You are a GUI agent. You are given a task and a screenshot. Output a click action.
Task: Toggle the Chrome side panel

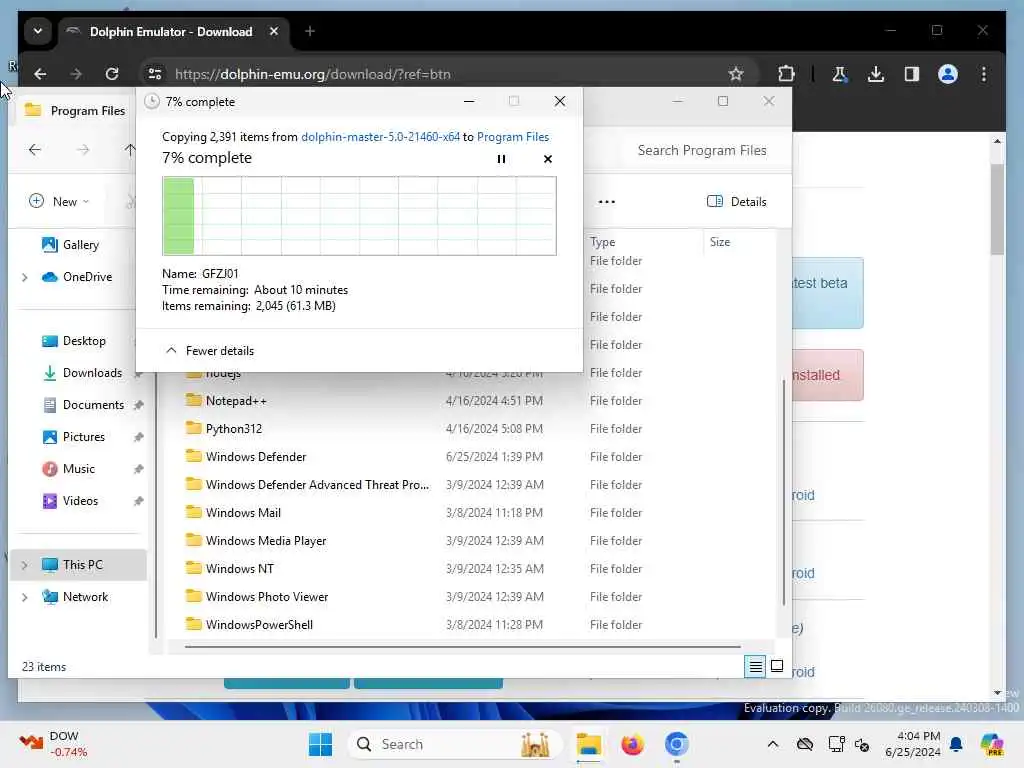pyautogui.click(x=912, y=74)
